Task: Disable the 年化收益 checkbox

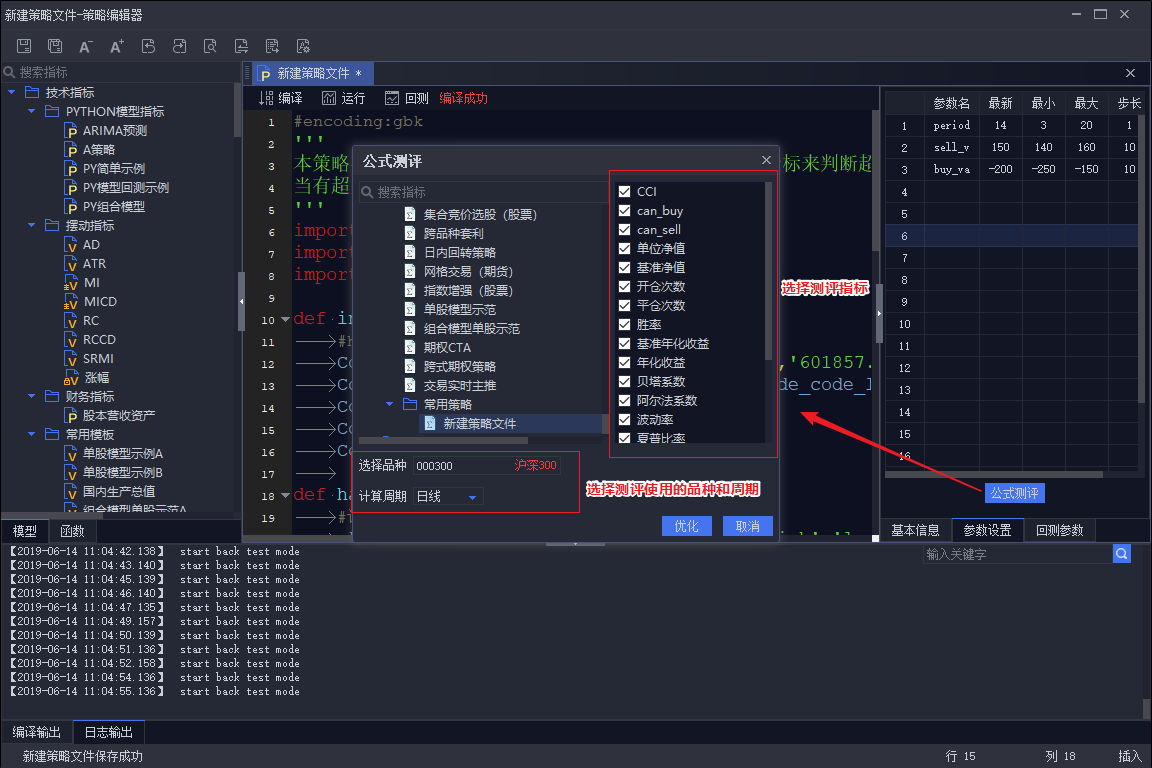Action: pos(624,363)
